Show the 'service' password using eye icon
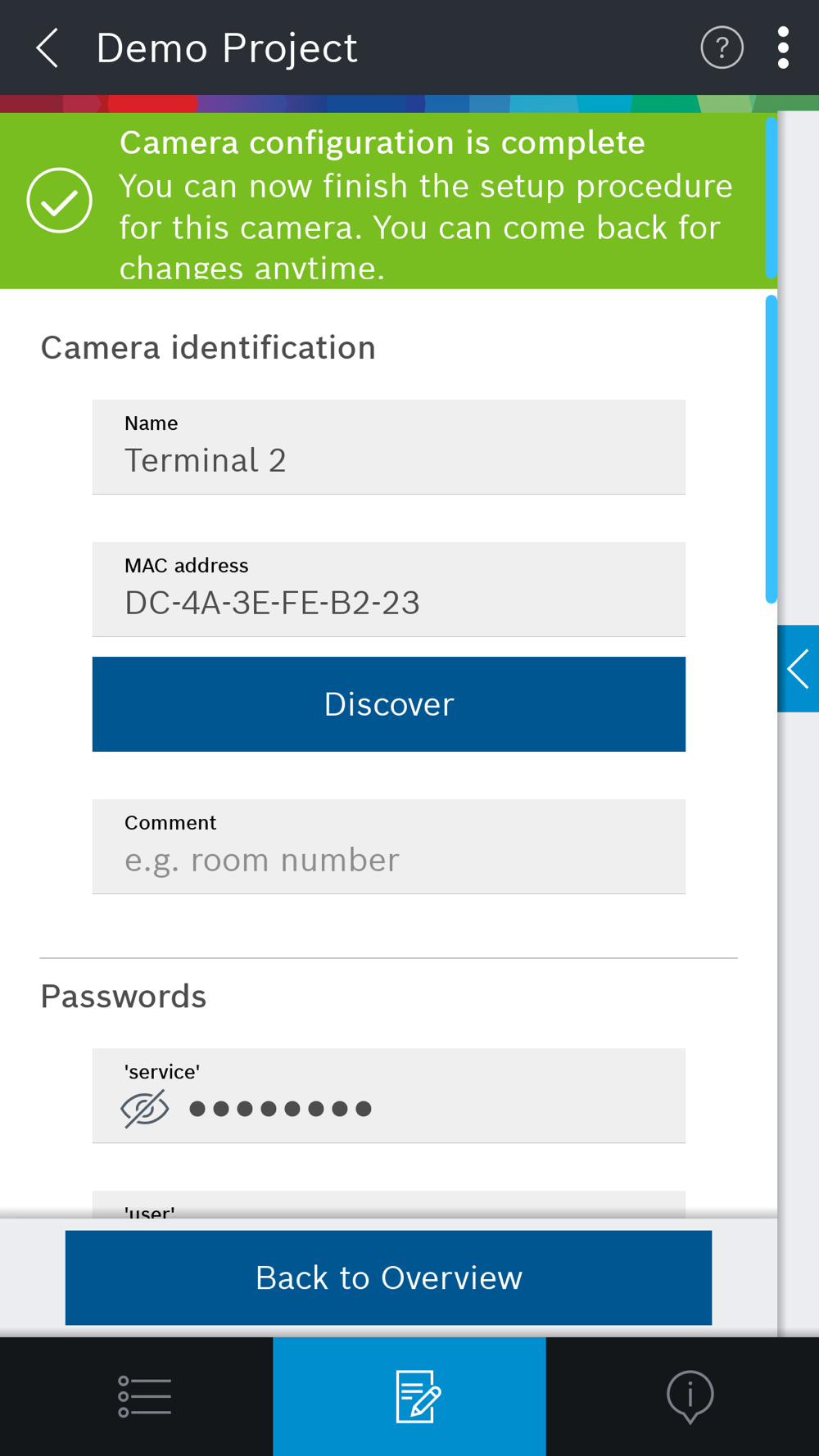 [x=145, y=1109]
